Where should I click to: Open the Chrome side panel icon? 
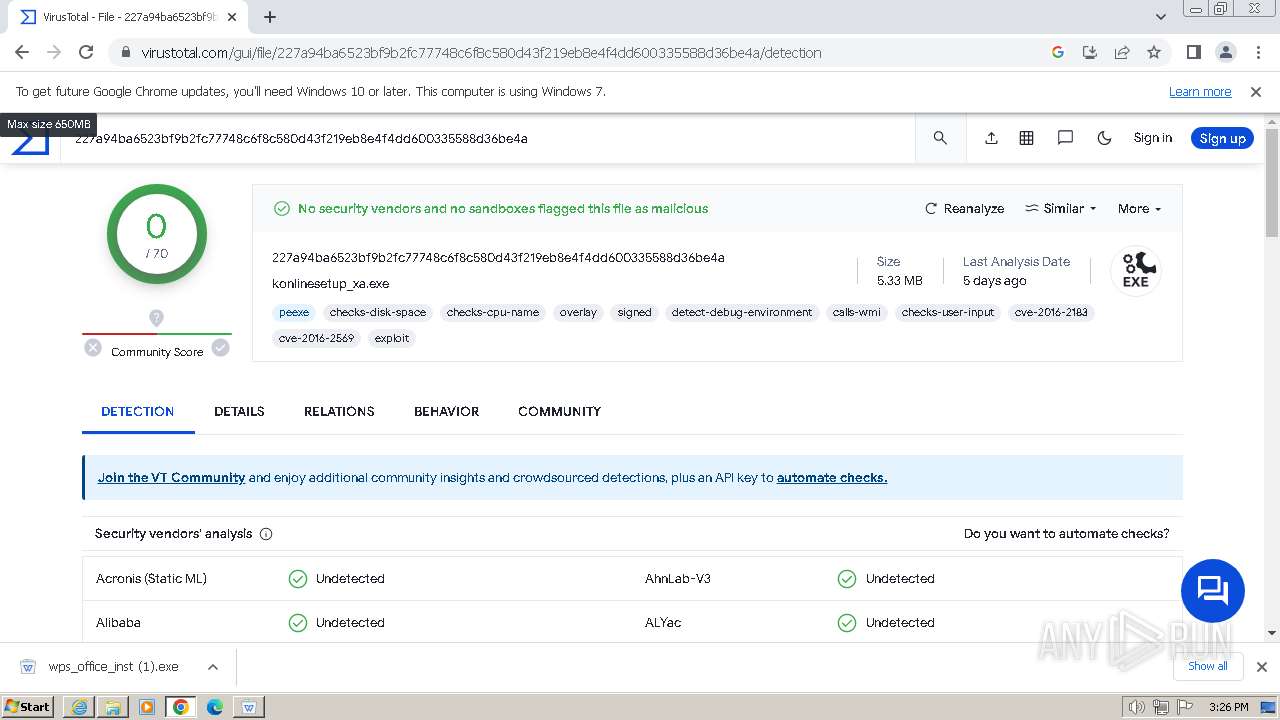pos(1193,52)
